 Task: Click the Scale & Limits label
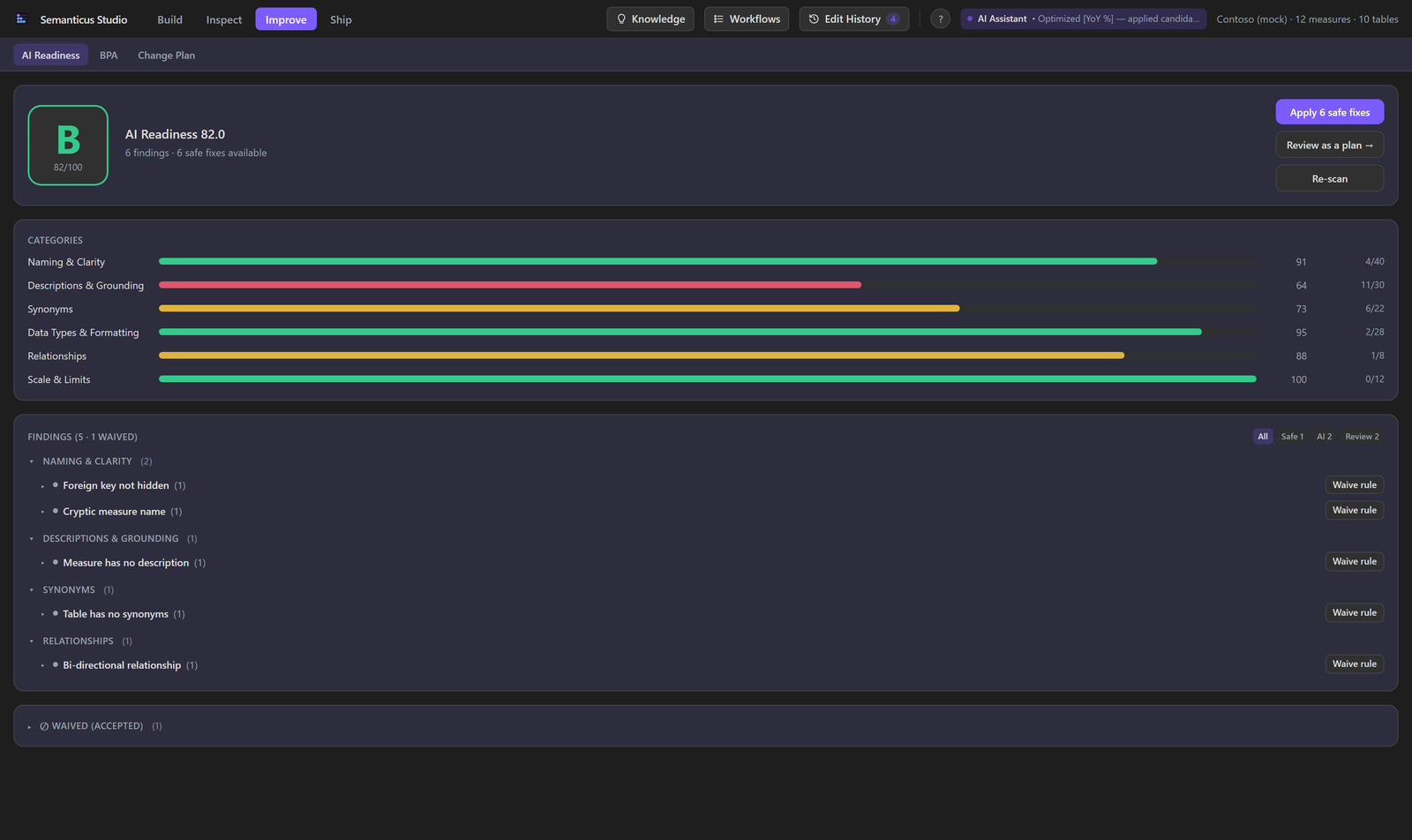pyautogui.click(x=58, y=379)
